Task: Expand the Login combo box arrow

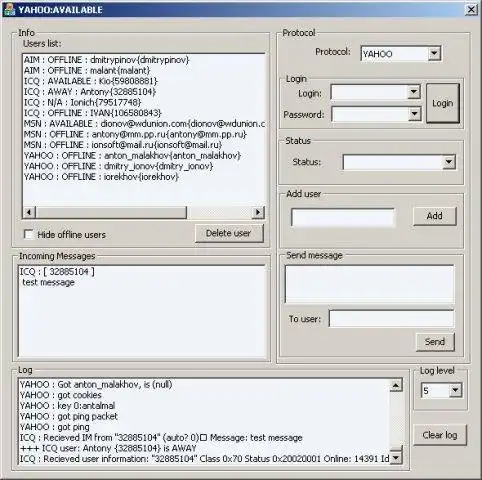Action: 414,92
